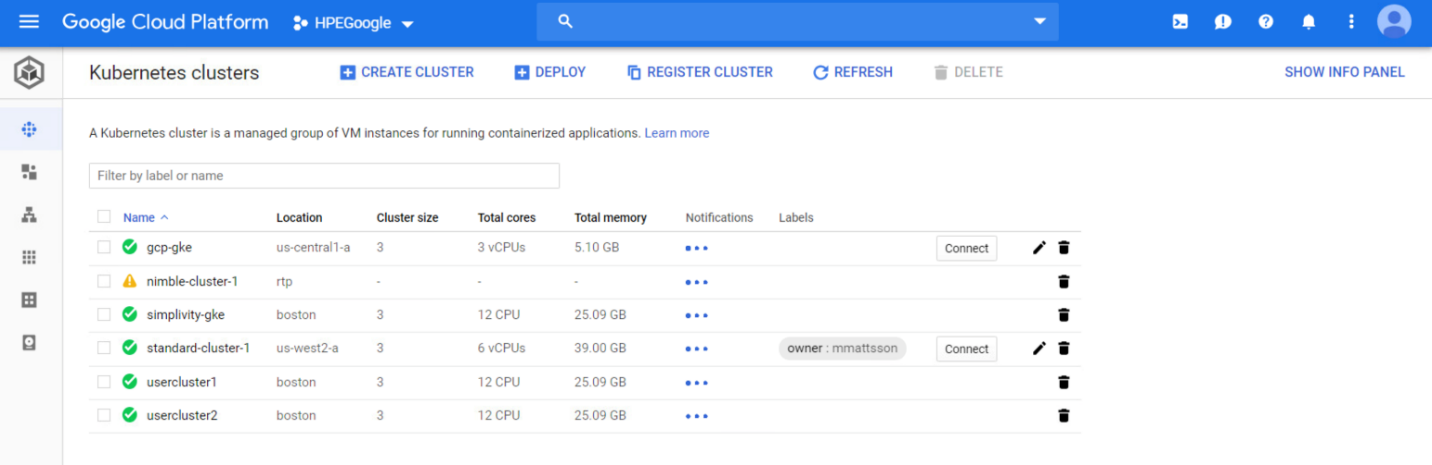Open the simplivity-gke cluster name link

click(186, 314)
